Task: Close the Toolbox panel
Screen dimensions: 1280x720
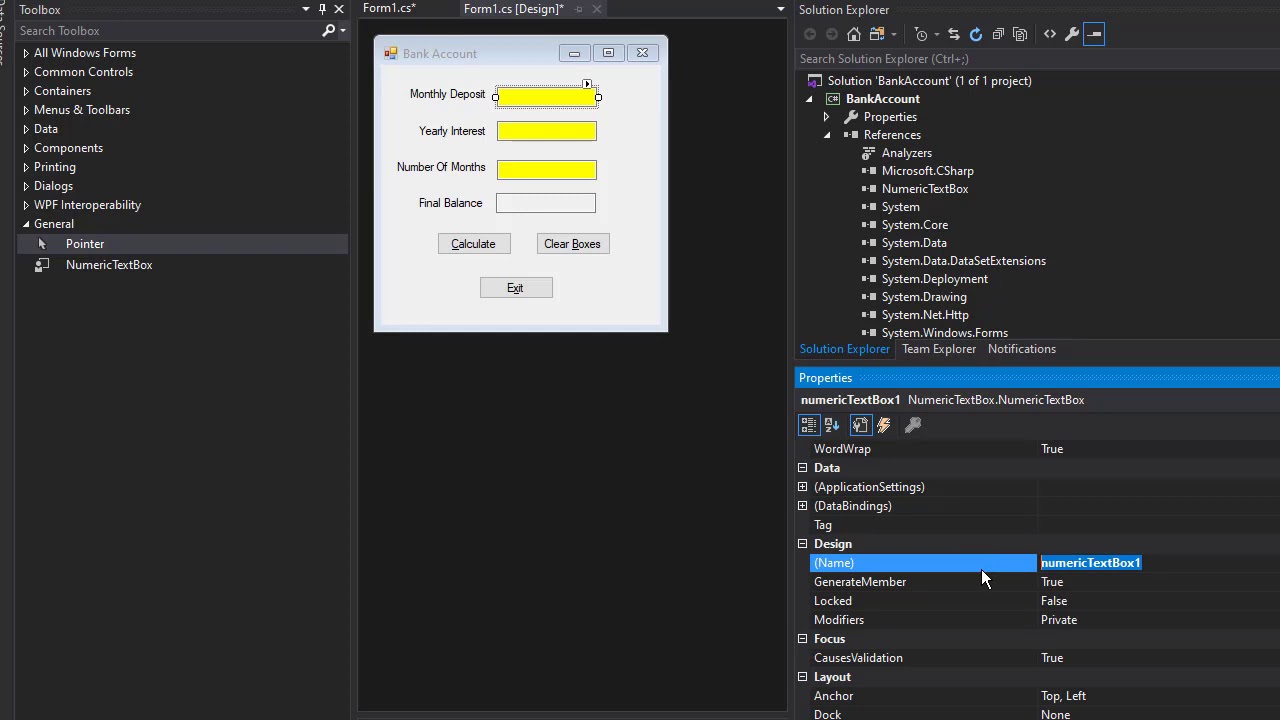Action: pos(339,9)
